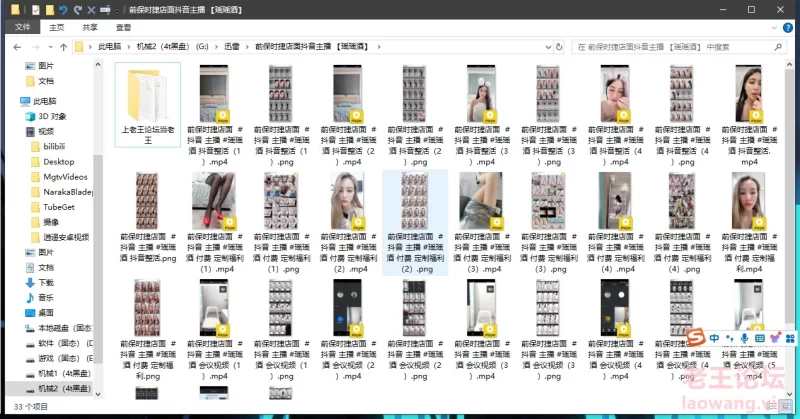Screen dimensions: 800x419
Task: Click the search magnifier icon
Action: pyautogui.click(x=778, y=47)
